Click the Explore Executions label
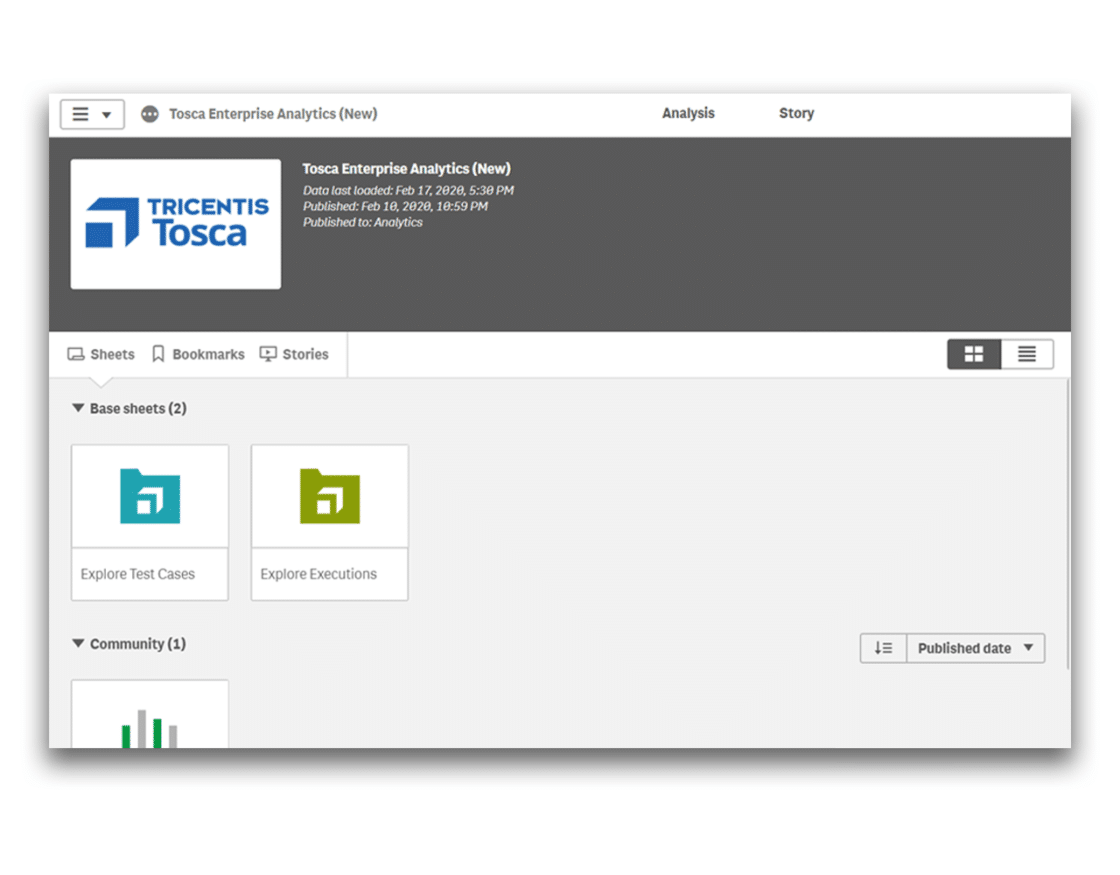This screenshot has width=1120, height=875. [x=319, y=574]
